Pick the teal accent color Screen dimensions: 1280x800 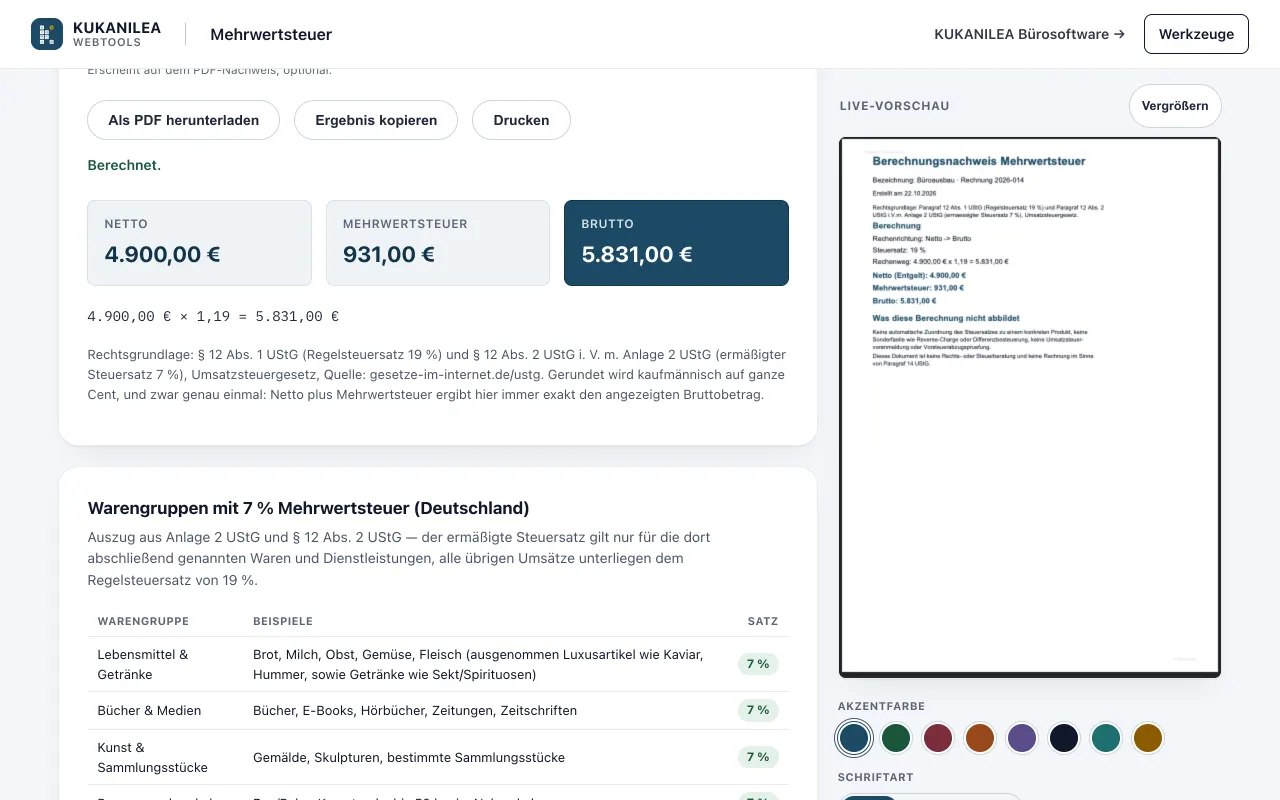point(1106,738)
